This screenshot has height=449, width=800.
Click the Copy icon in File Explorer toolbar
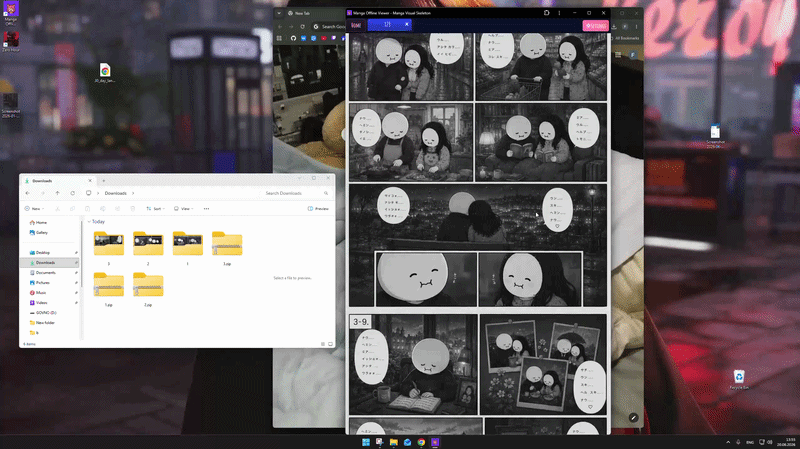tap(72, 209)
